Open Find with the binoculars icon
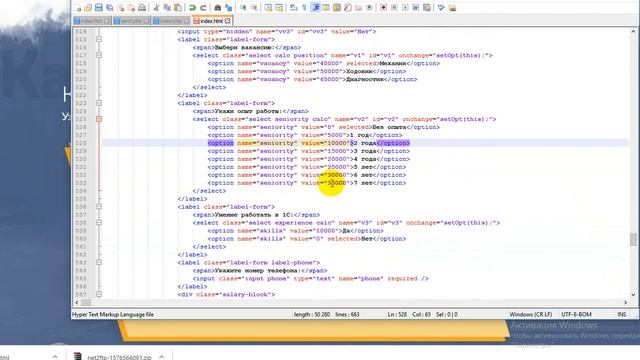The image size is (640, 360). point(218,8)
